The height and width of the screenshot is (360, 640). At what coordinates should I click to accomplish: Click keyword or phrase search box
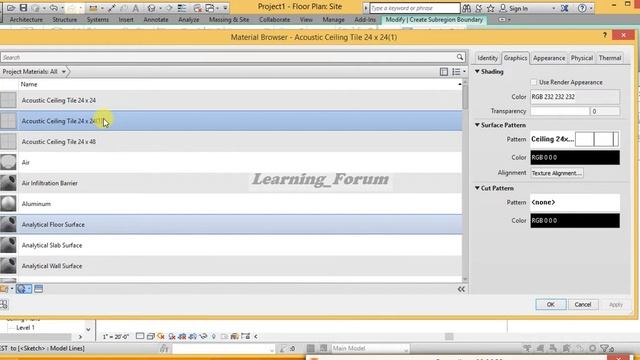(x=415, y=8)
